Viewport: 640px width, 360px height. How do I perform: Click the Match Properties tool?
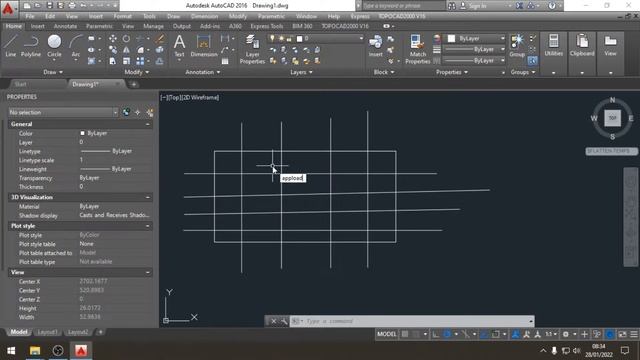[418, 49]
